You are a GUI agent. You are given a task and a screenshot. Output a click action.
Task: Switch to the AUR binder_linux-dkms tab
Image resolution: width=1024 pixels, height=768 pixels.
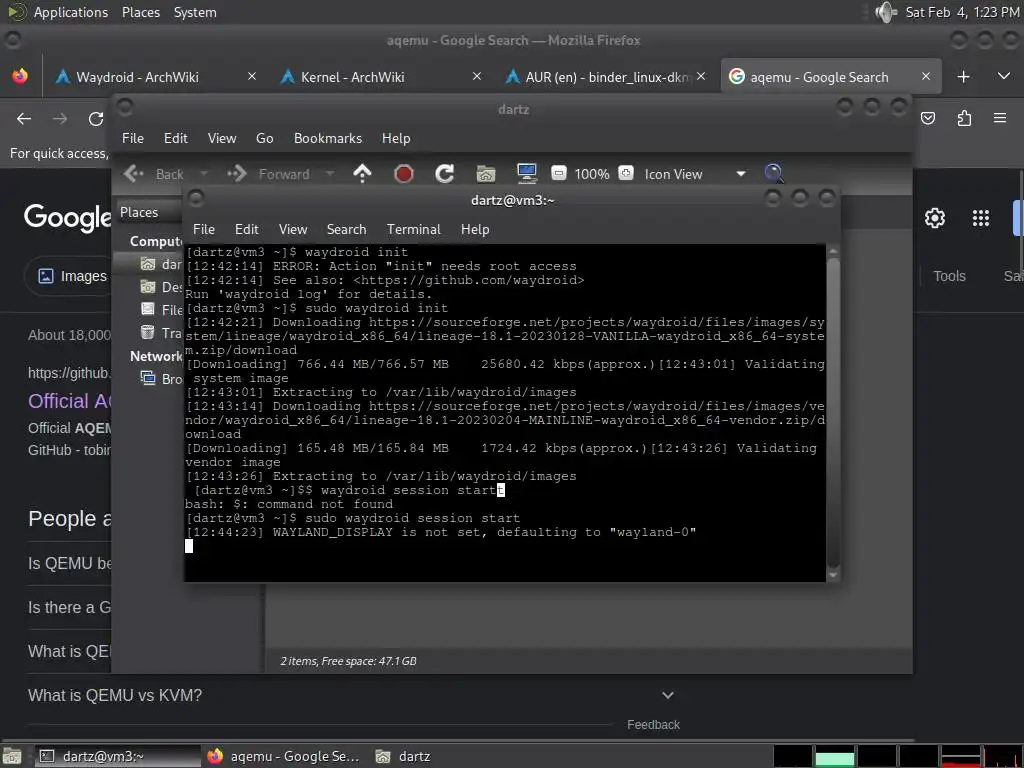tap(607, 77)
